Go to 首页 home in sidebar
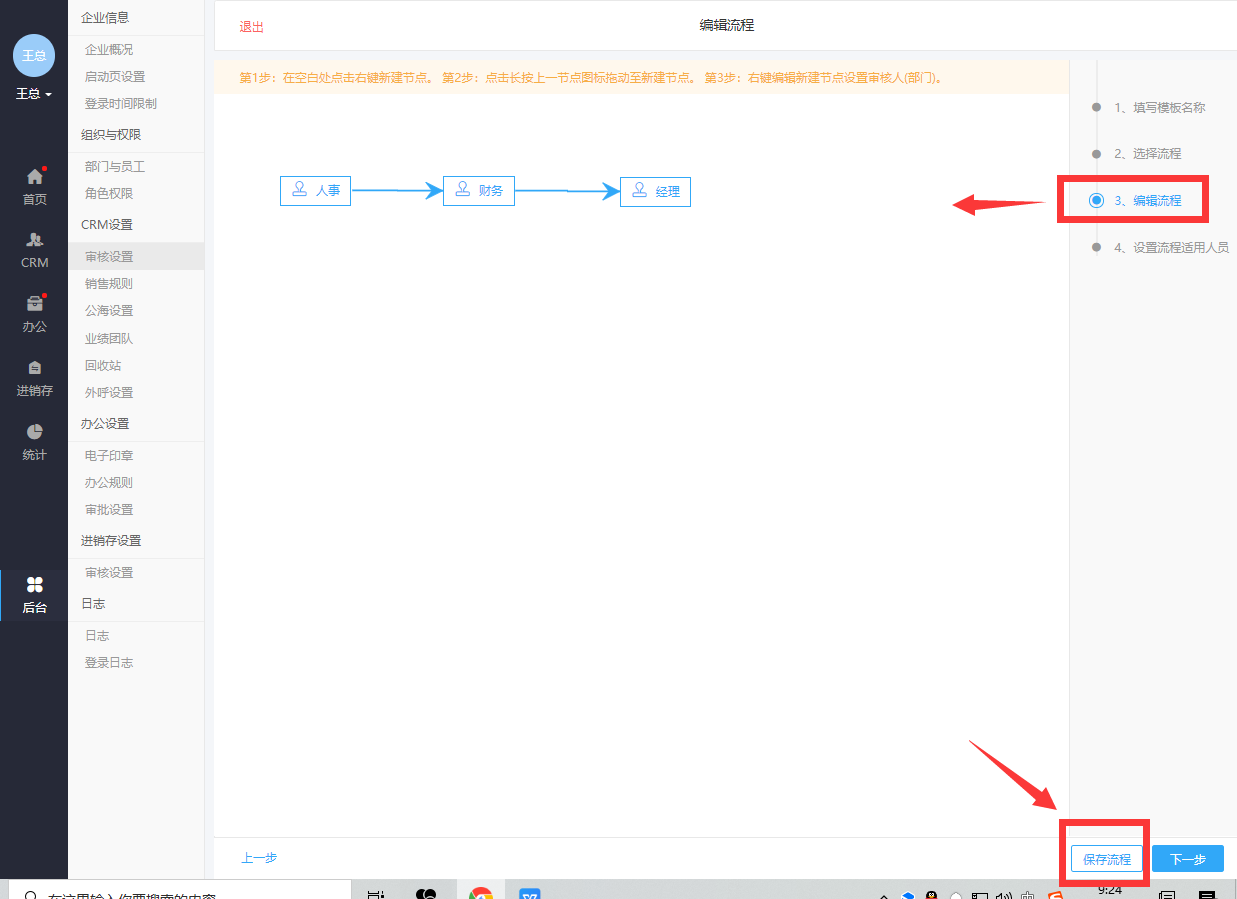This screenshot has height=899, width=1237. point(34,186)
